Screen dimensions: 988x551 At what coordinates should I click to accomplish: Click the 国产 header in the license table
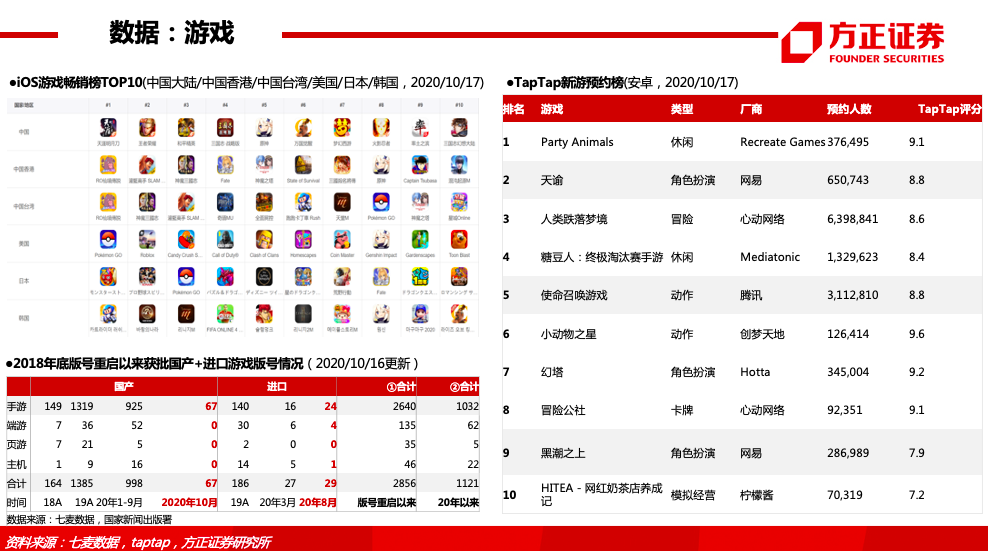(x=124, y=386)
